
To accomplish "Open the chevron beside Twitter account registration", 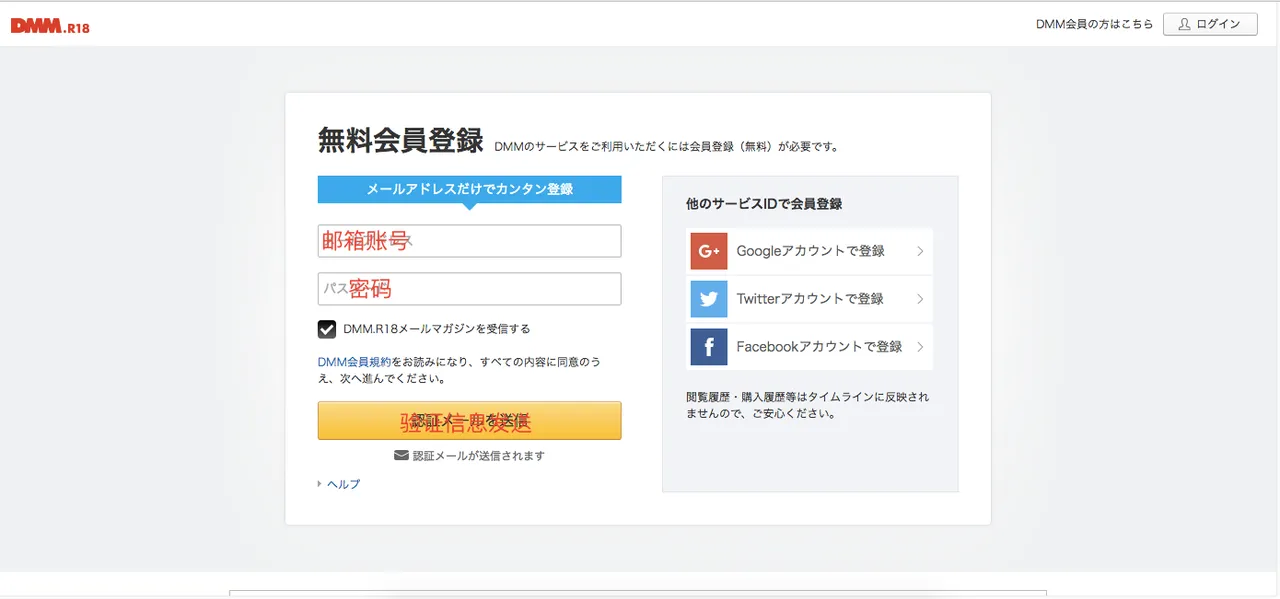I will coord(920,299).
